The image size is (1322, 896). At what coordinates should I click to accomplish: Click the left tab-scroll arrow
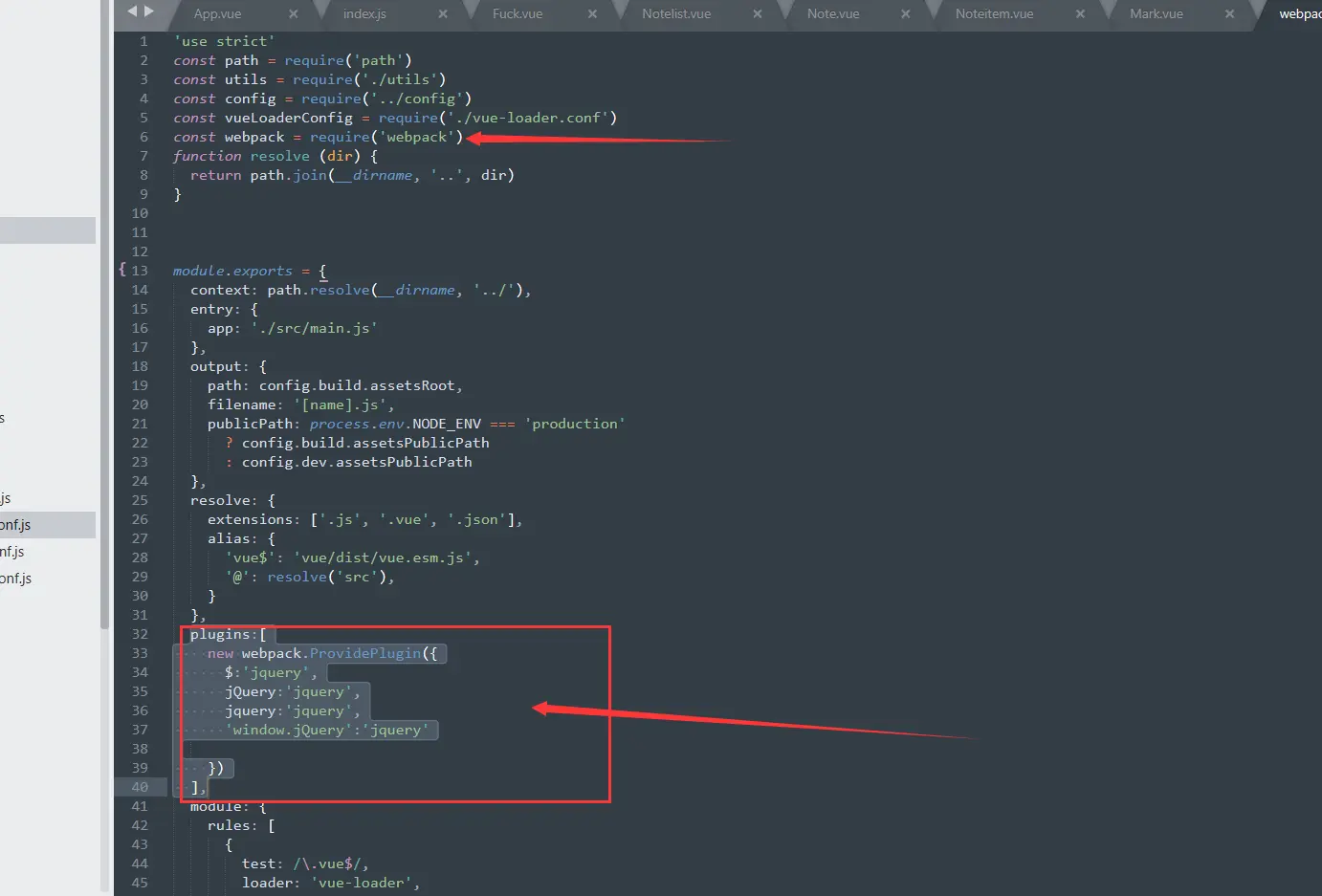point(133,11)
